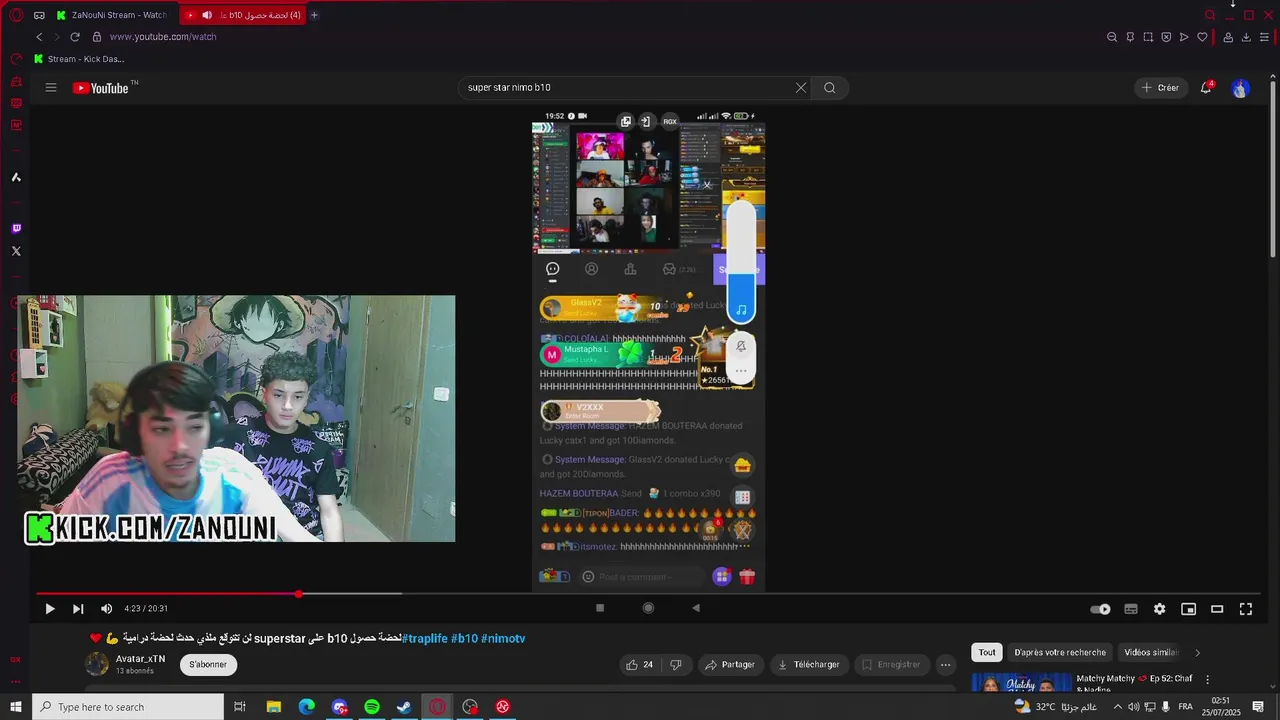Select the Vidéos similaires chip
This screenshot has height=720, width=1280.
[1150, 652]
